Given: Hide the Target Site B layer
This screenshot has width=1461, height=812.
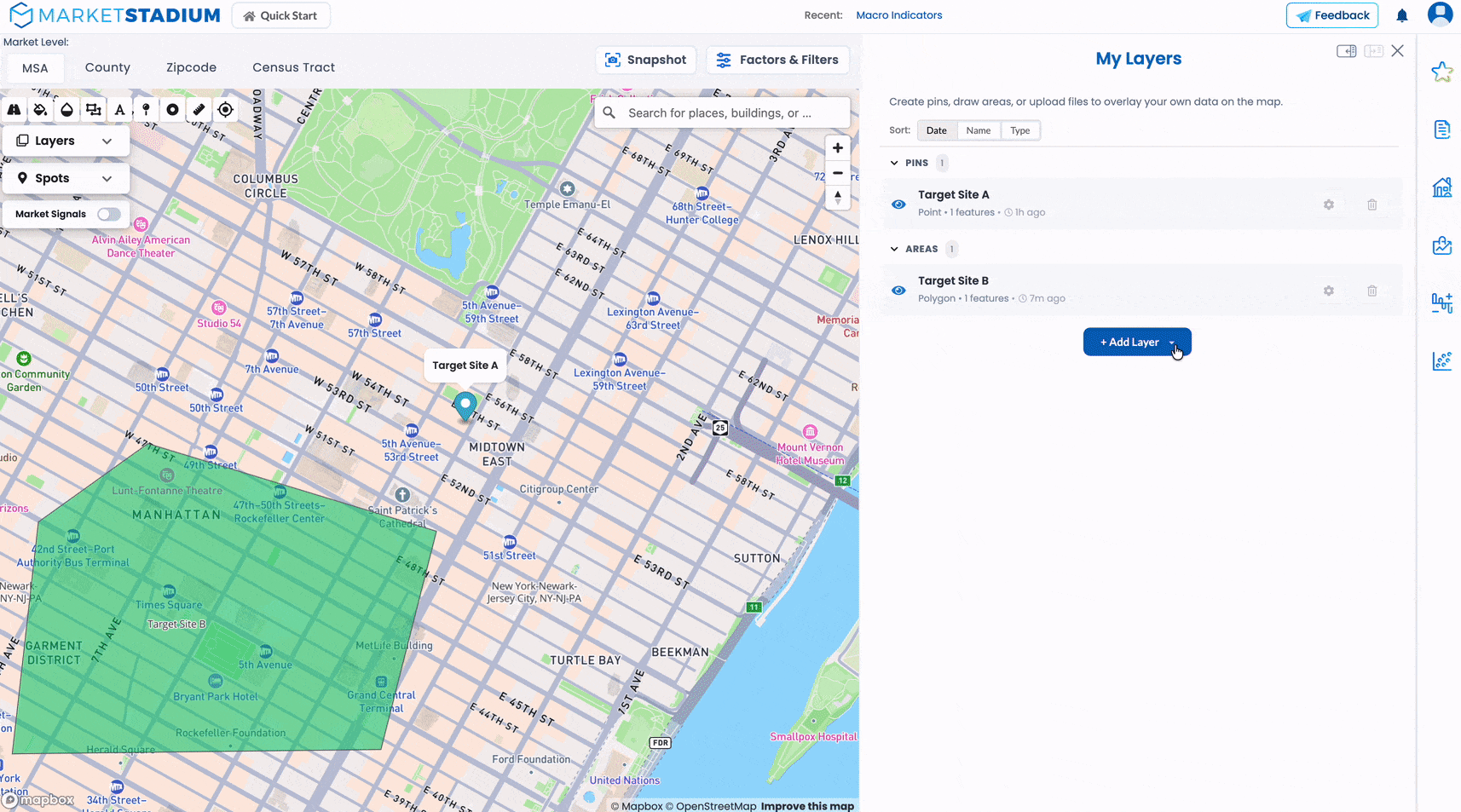Looking at the screenshot, I should coord(898,291).
